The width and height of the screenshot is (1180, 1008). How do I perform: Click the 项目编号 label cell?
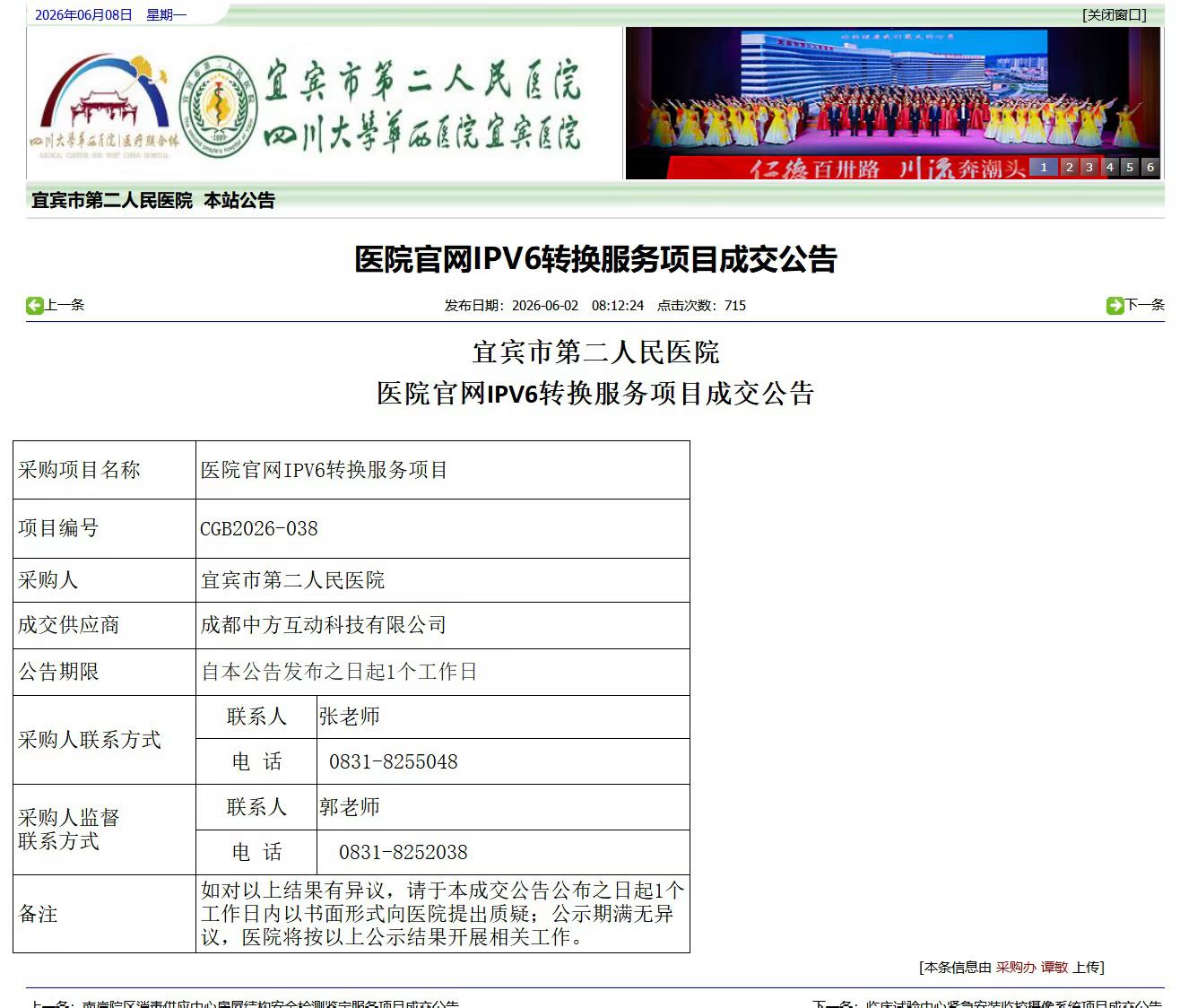(x=105, y=528)
